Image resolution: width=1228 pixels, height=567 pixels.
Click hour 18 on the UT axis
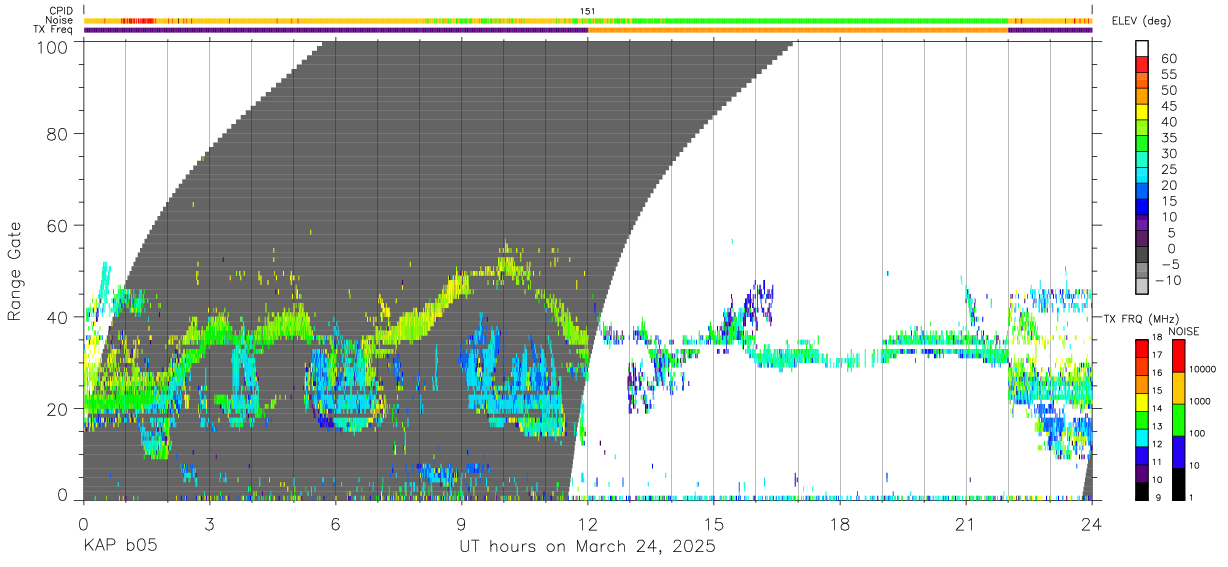[x=840, y=523]
